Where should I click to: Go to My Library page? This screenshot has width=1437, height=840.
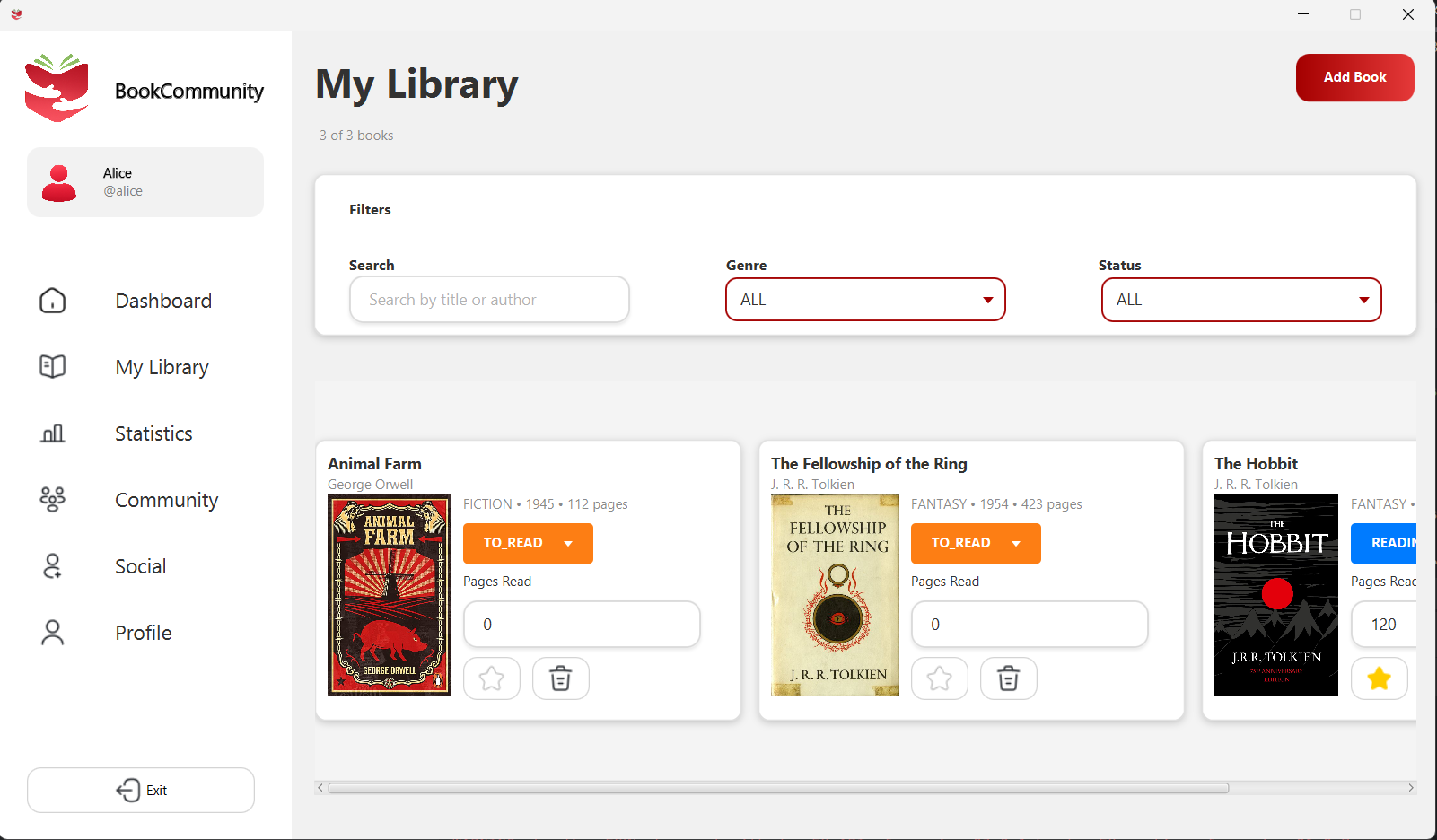point(162,367)
